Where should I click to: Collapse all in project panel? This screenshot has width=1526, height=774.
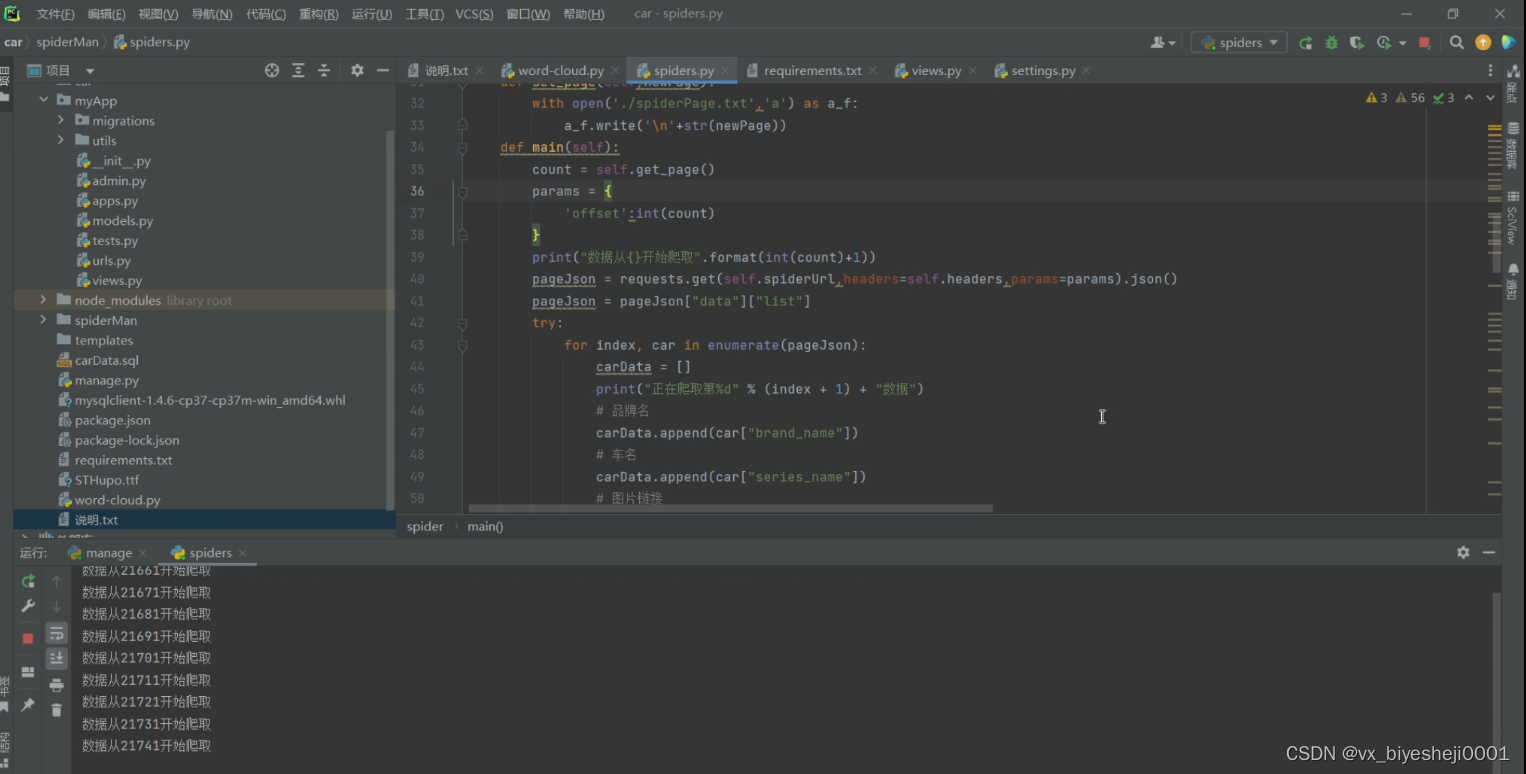click(324, 70)
